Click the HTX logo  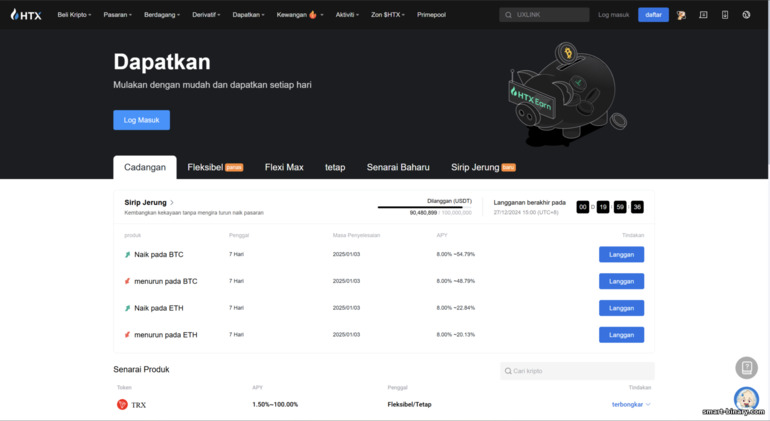(26, 15)
